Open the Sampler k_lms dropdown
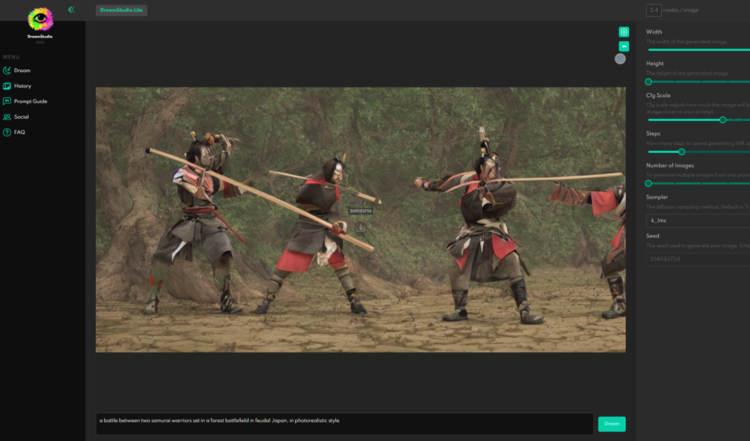The height and width of the screenshot is (441, 750). [x=698, y=220]
